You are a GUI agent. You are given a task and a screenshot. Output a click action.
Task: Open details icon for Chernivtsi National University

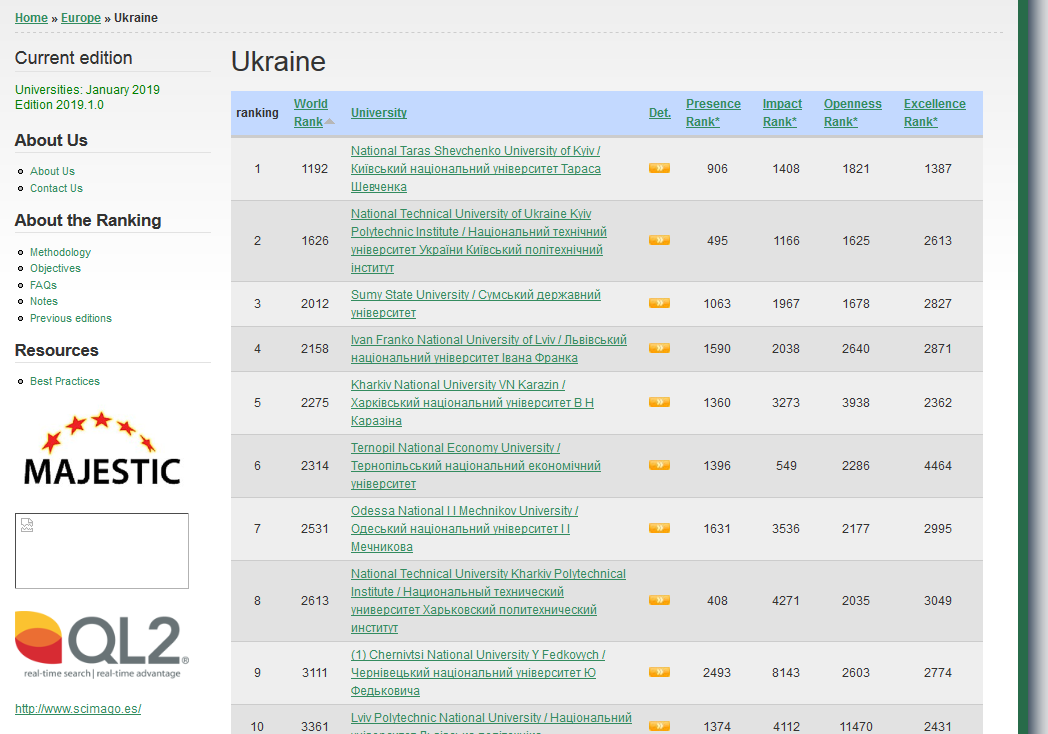659,672
